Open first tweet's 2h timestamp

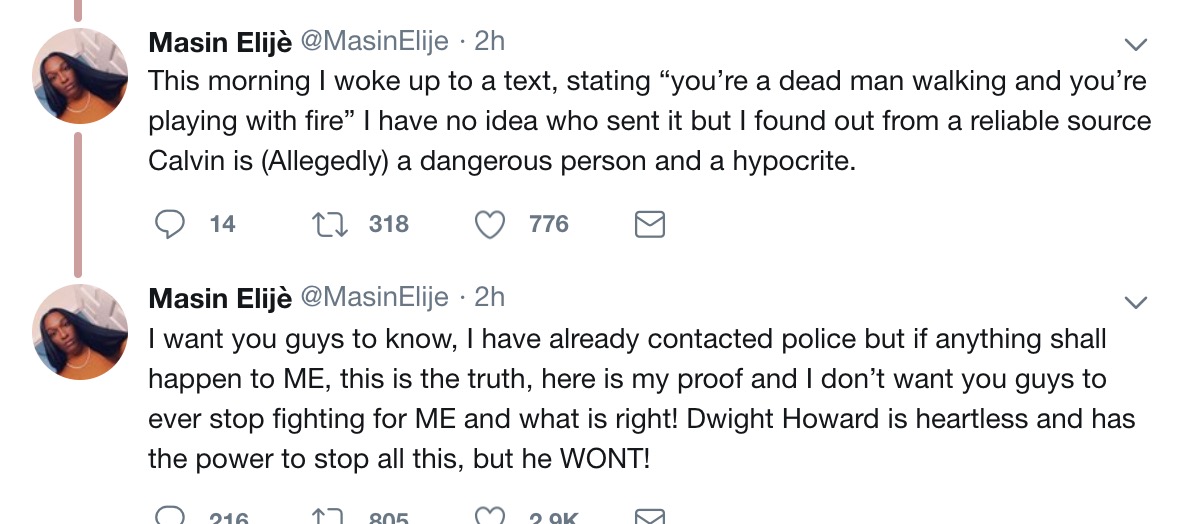489,42
